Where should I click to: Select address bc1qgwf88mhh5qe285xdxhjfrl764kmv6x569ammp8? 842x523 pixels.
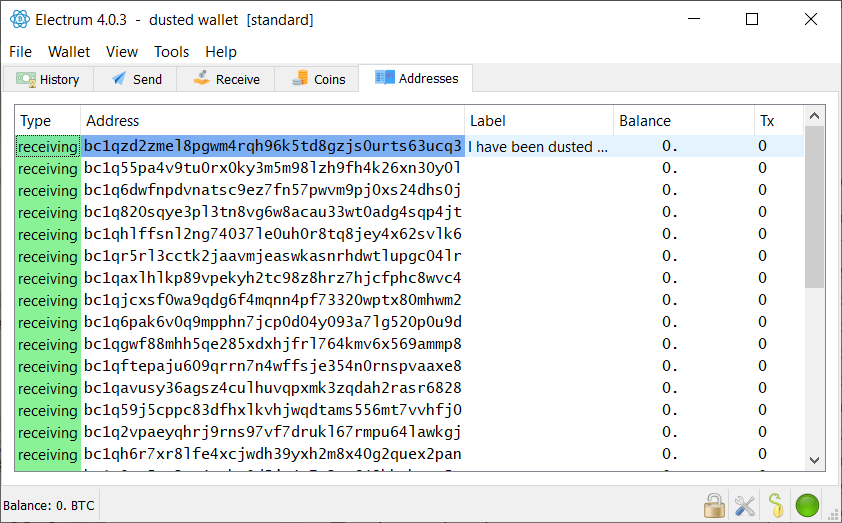click(272, 344)
